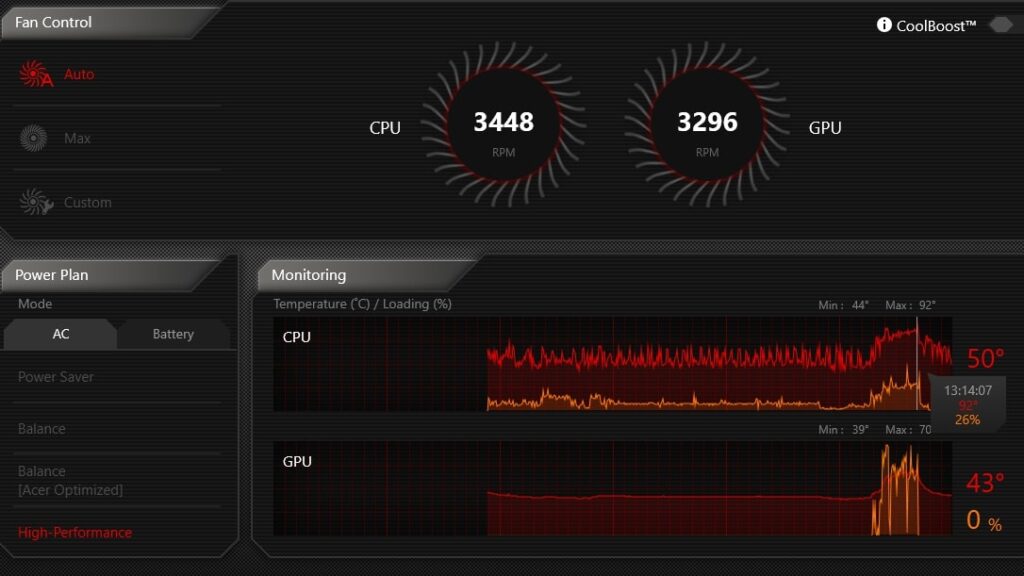
Task: Switch to the AC power tab
Action: point(61,334)
